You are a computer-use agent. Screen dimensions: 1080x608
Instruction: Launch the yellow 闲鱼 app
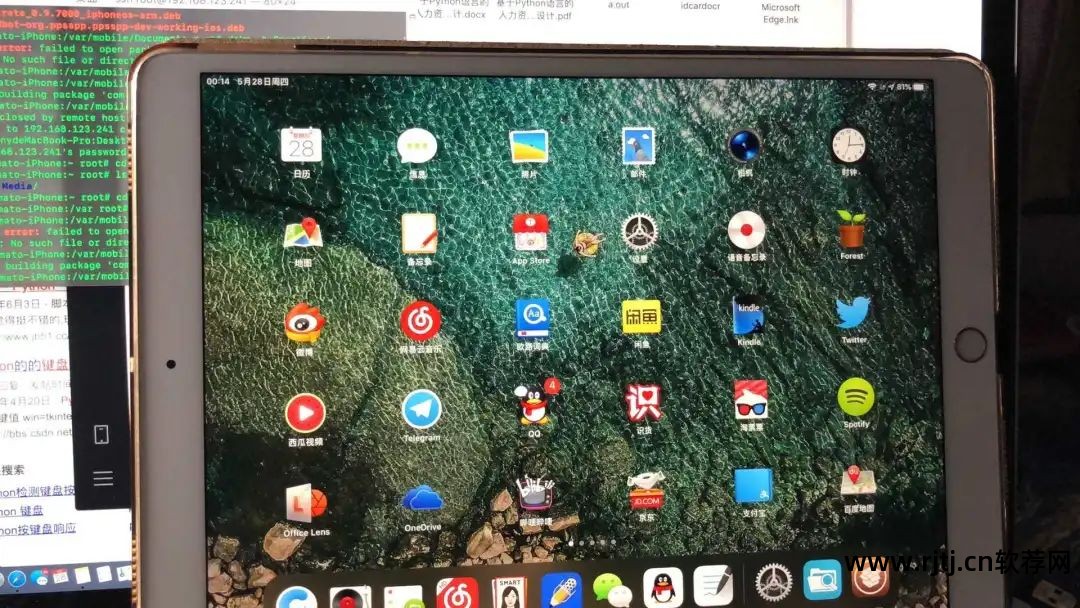[x=641, y=317]
